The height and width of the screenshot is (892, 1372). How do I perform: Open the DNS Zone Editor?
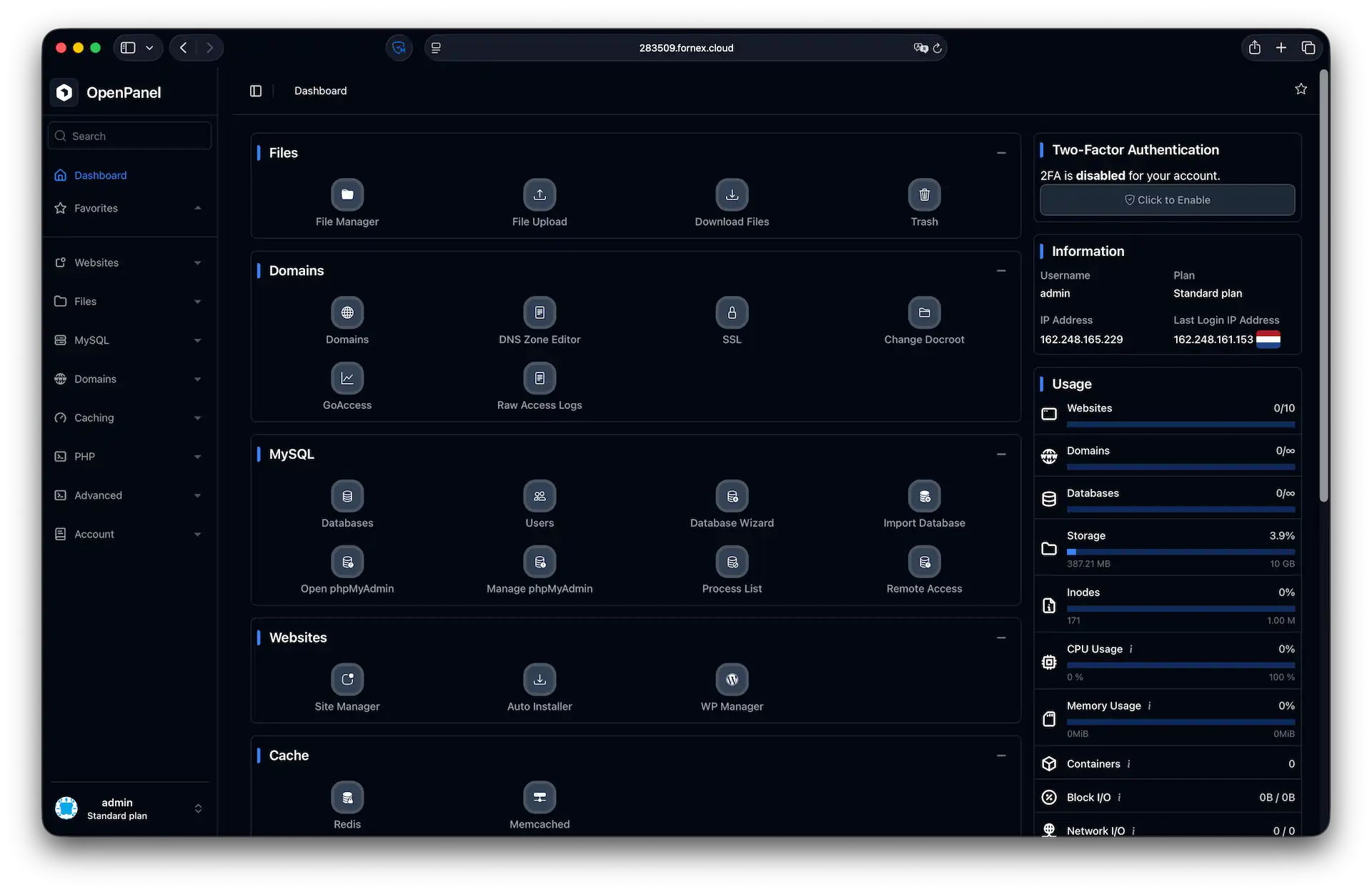[x=540, y=312]
